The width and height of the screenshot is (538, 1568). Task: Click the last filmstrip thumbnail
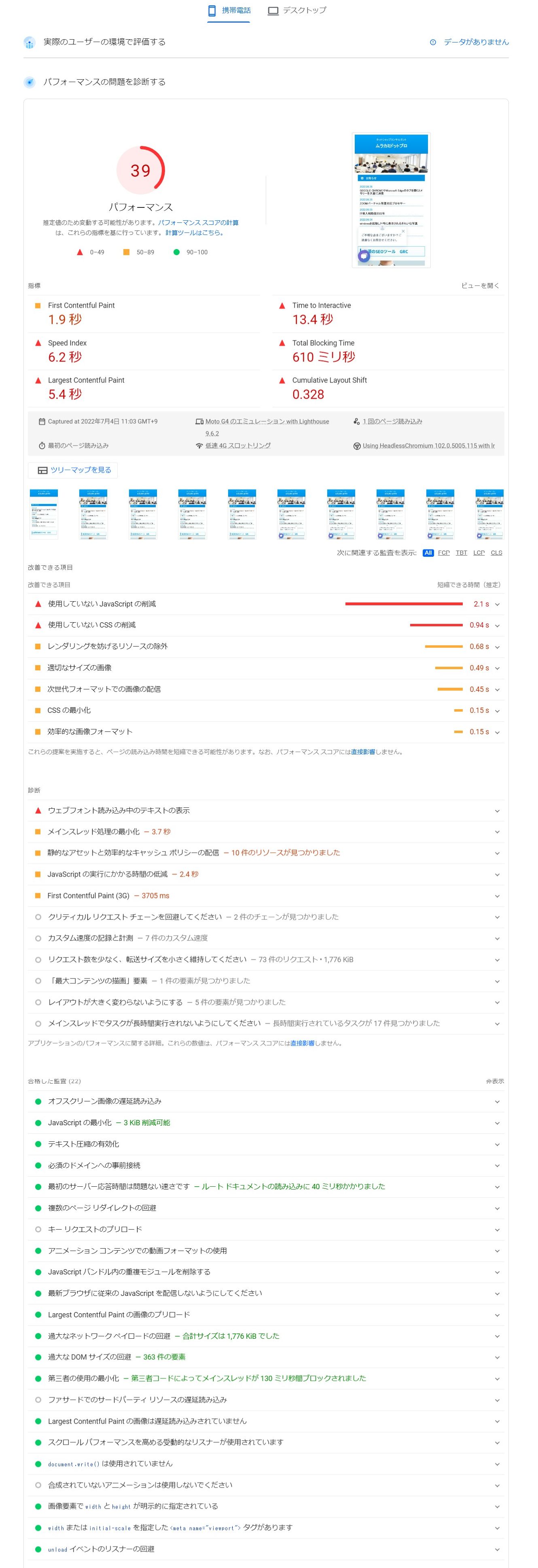coord(489,514)
